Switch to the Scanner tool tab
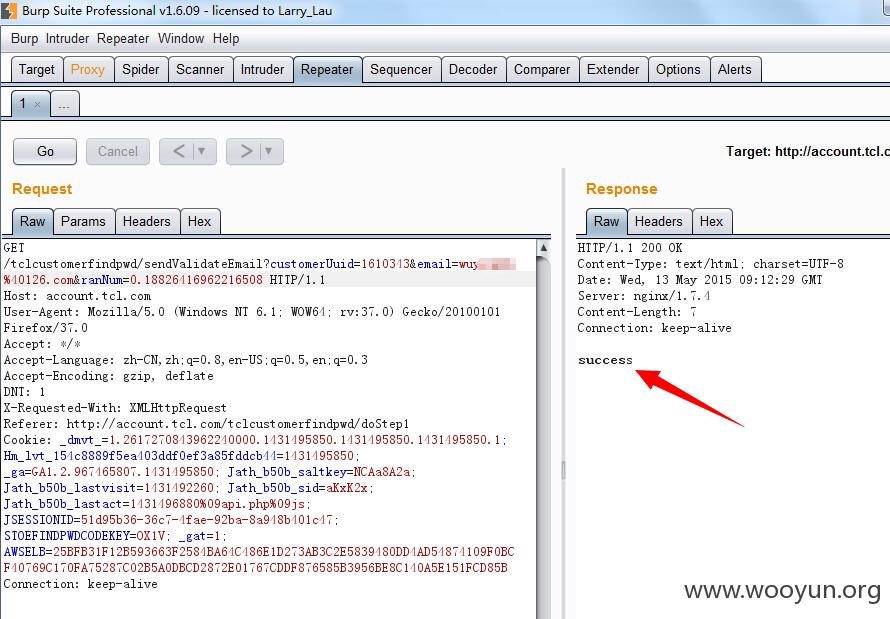 point(200,69)
